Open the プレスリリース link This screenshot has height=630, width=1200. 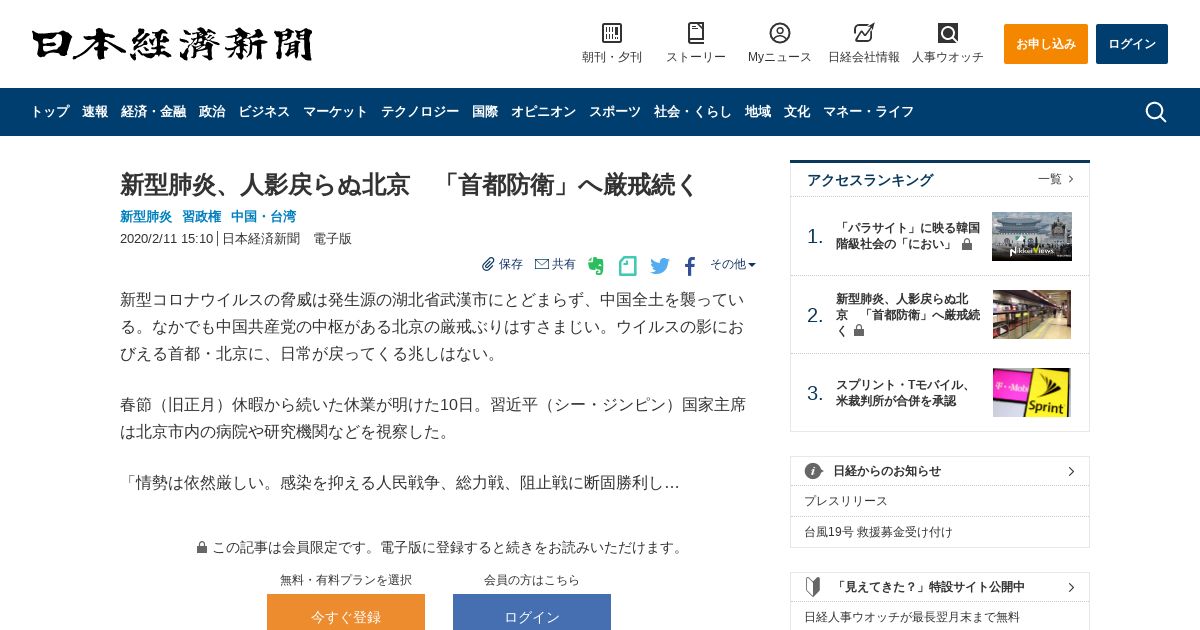pyautogui.click(x=846, y=501)
